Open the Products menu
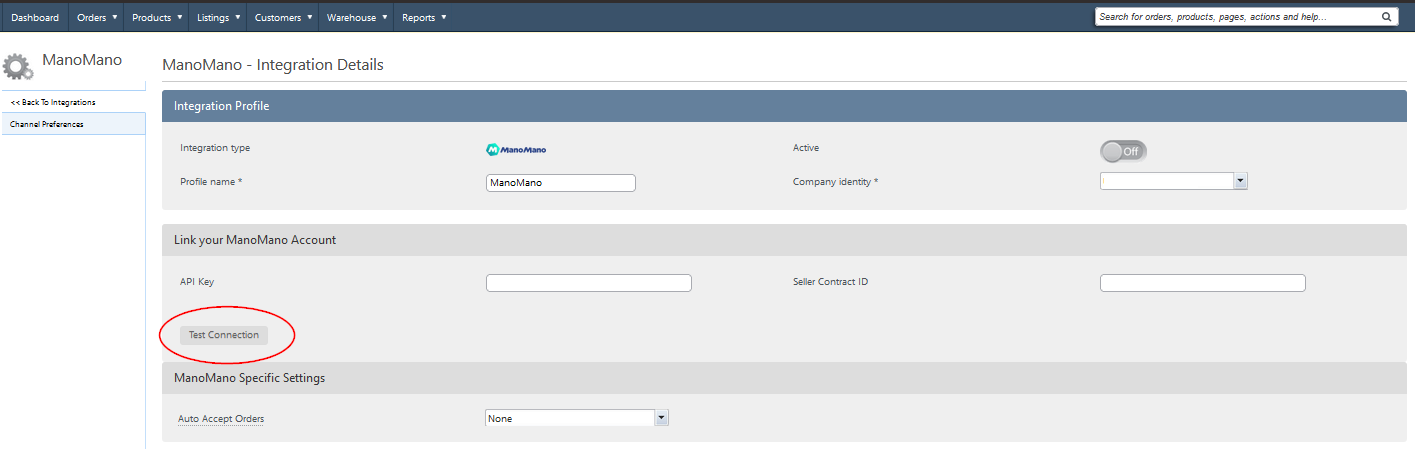Viewport: 1415px width, 449px height. tap(157, 17)
